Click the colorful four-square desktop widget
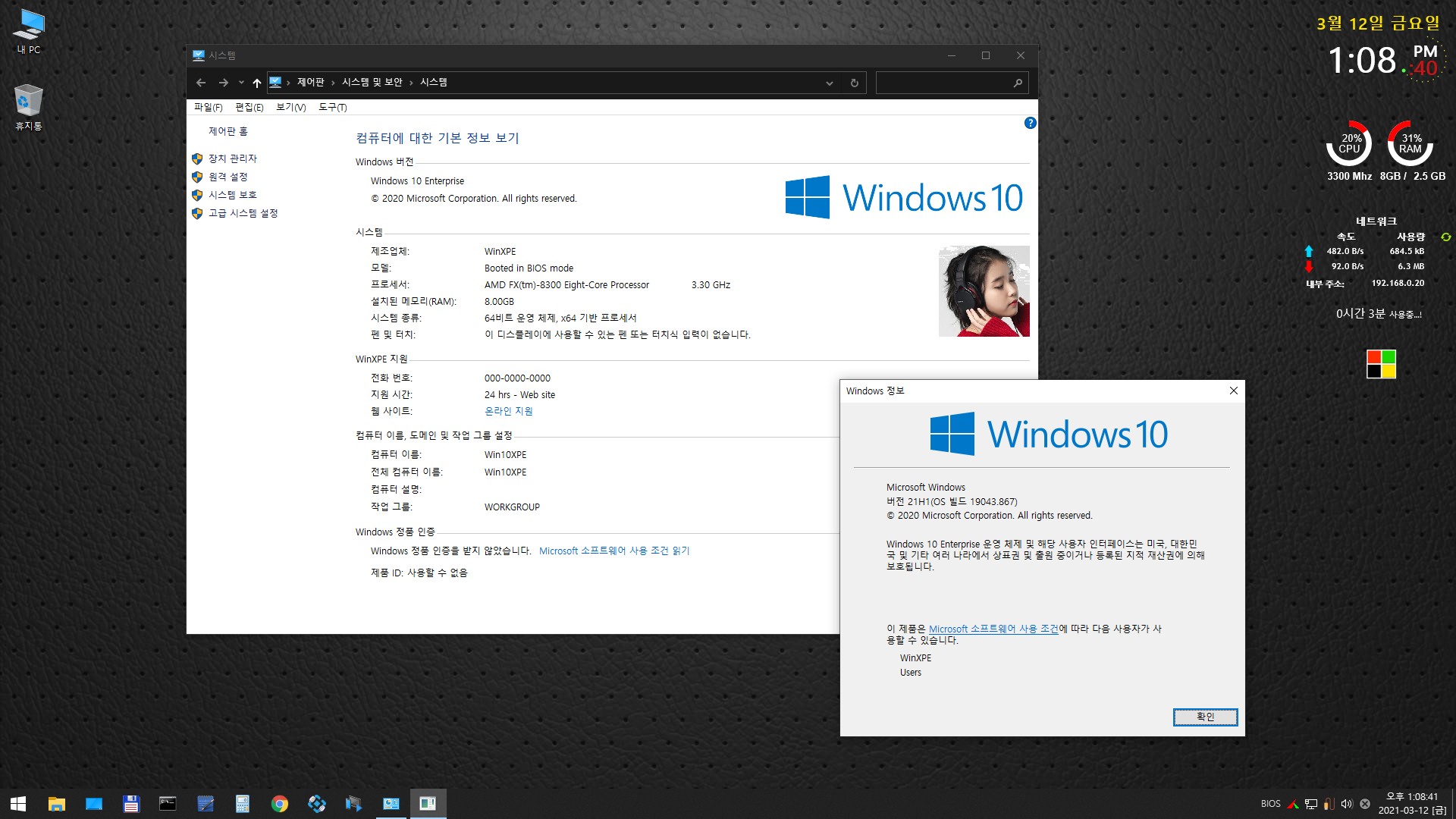 coord(1381,364)
